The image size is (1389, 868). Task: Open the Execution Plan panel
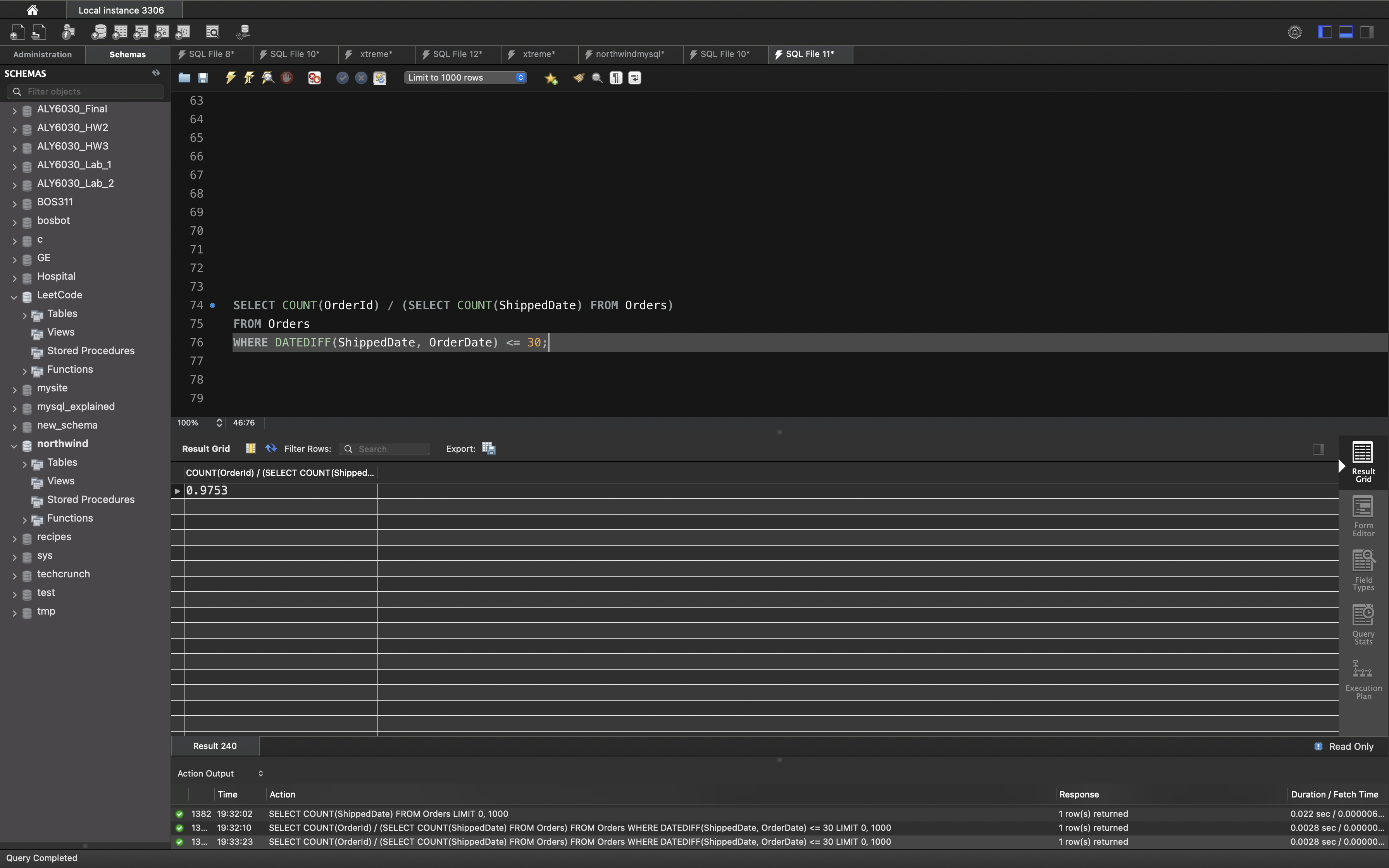point(1363,679)
